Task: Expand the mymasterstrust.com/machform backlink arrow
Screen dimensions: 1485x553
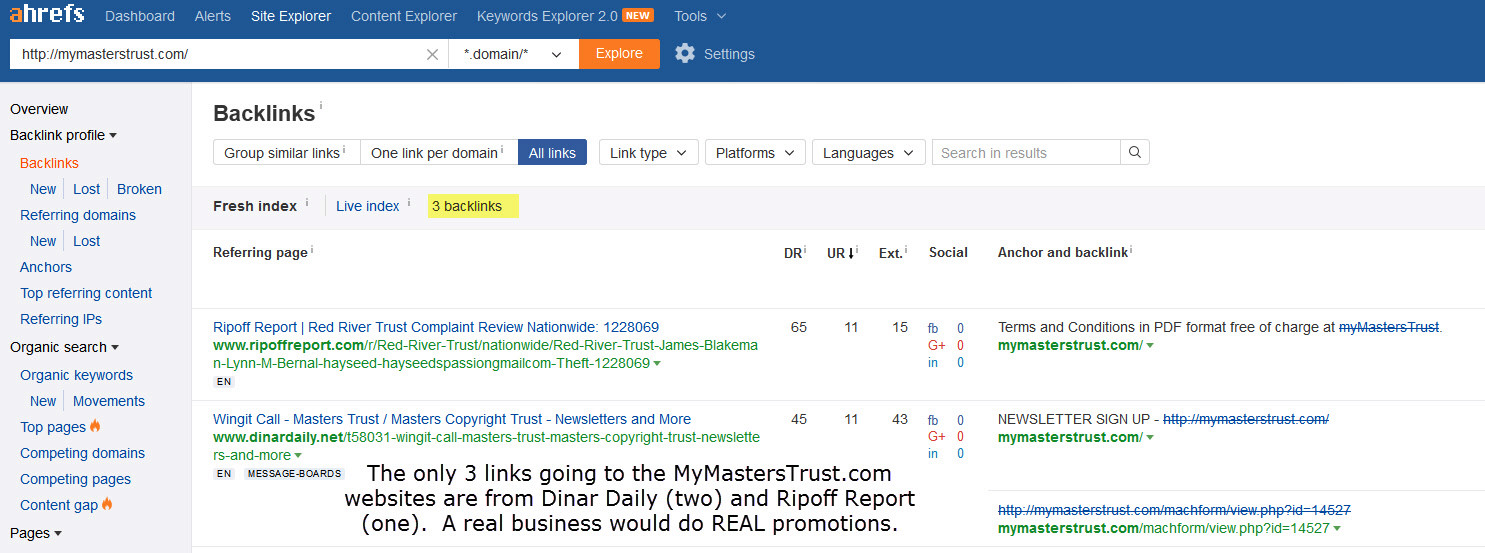Action: click(1337, 529)
